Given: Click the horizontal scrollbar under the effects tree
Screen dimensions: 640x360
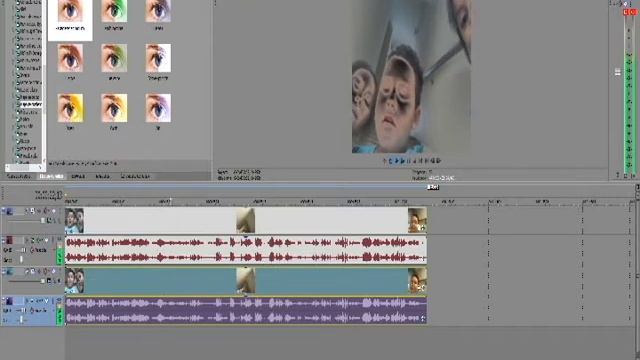Looking at the screenshot, I should point(24,167).
